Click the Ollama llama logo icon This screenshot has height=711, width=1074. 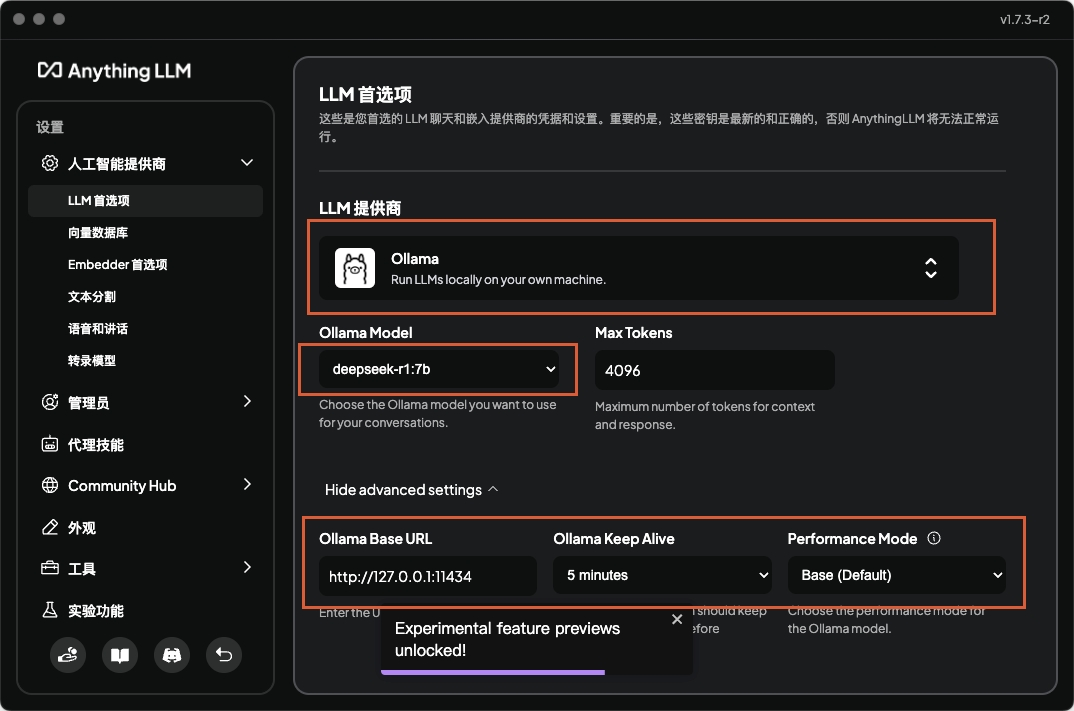pos(355,268)
